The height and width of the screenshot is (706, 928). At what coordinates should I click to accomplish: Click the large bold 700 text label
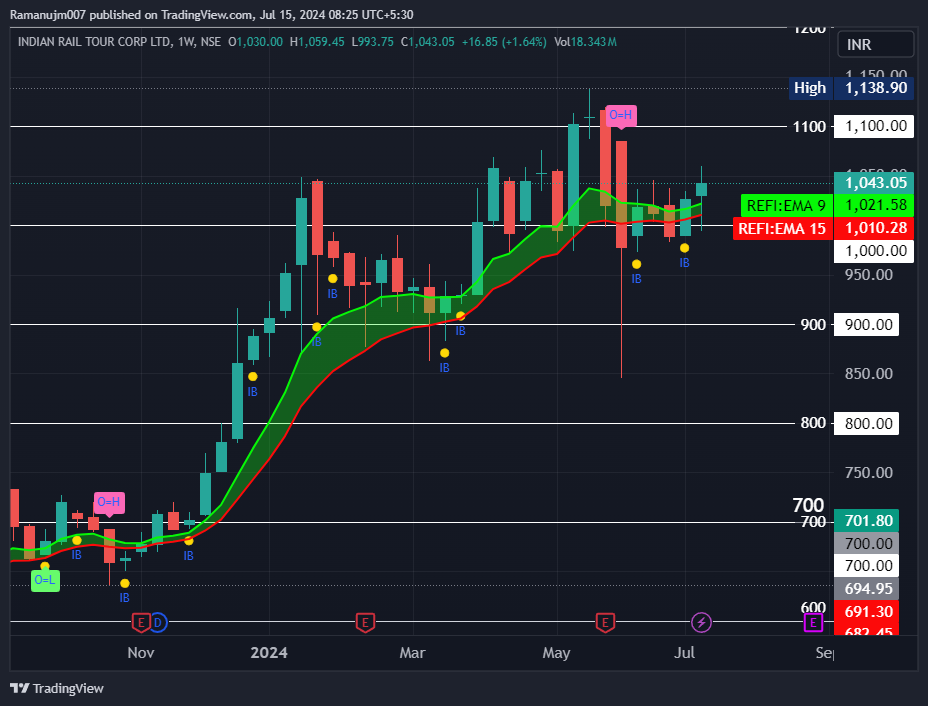(808, 505)
